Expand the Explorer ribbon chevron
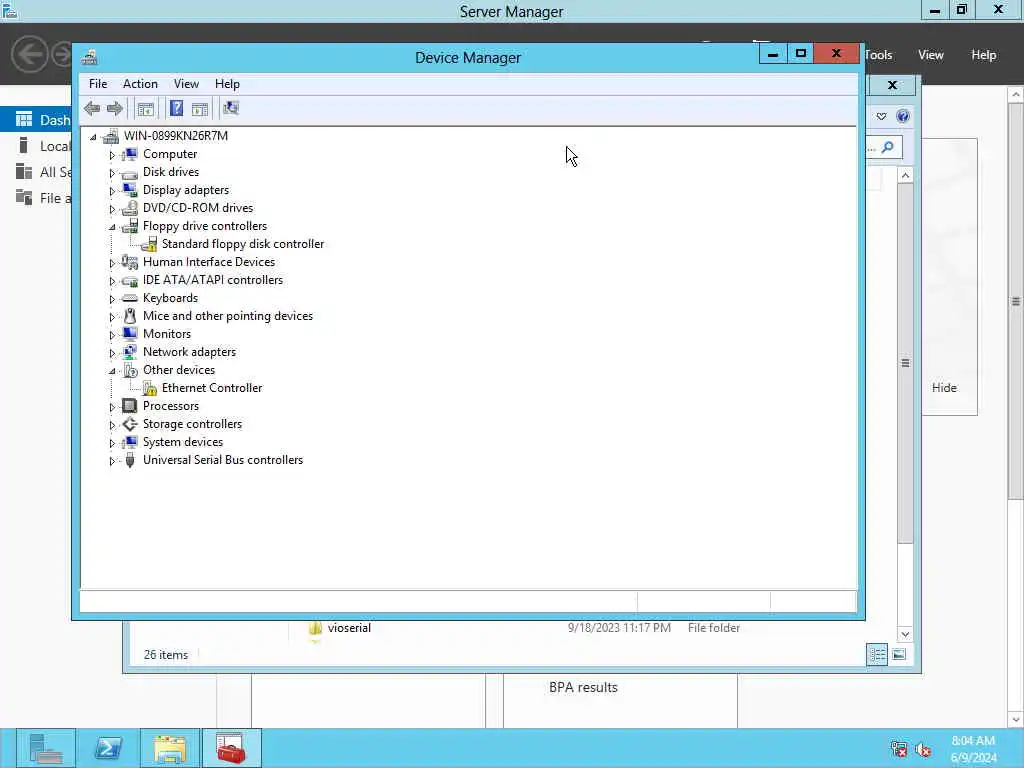Image resolution: width=1024 pixels, height=768 pixels. pyautogui.click(x=882, y=116)
